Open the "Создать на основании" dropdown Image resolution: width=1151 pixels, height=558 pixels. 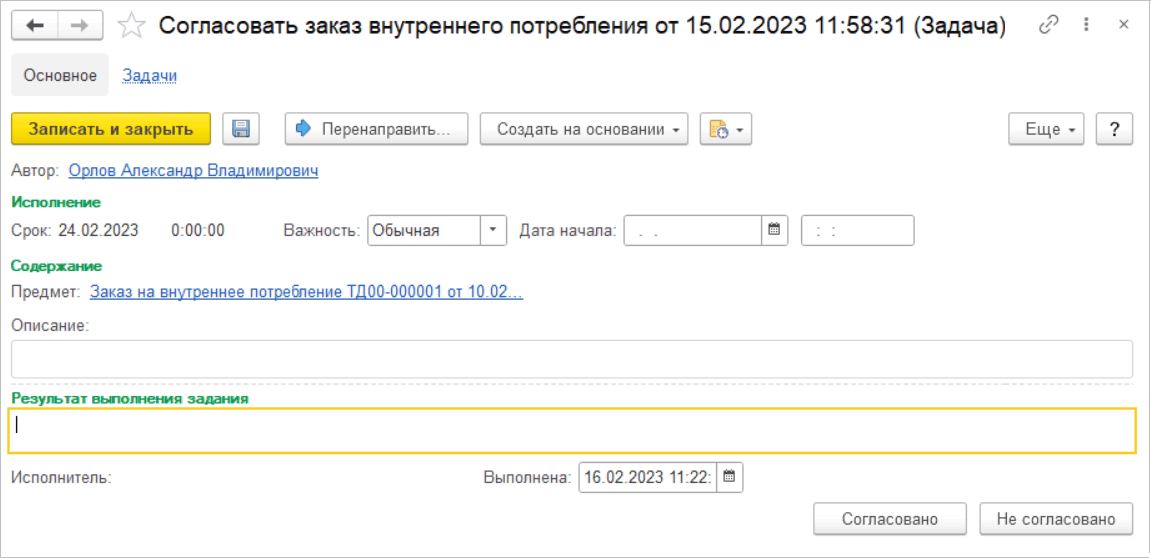coord(584,129)
